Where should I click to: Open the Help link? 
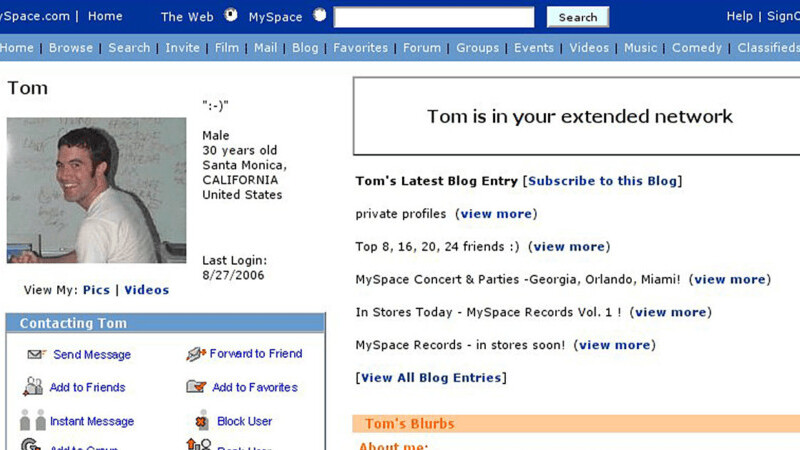[739, 16]
